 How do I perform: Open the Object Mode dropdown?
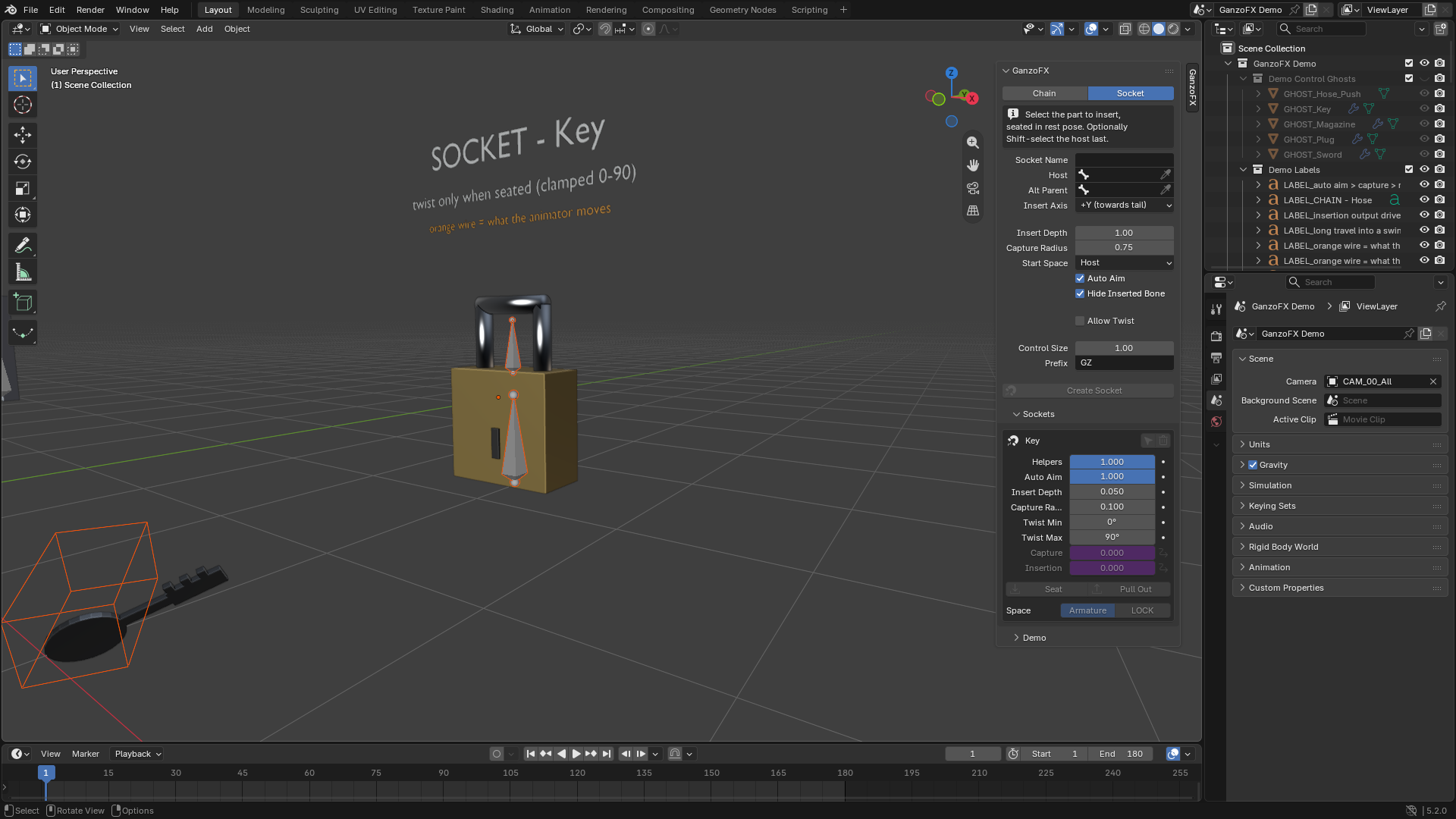(x=80, y=29)
